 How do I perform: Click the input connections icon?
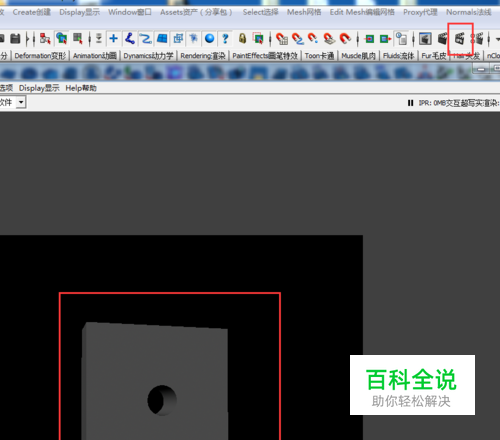coord(369,39)
